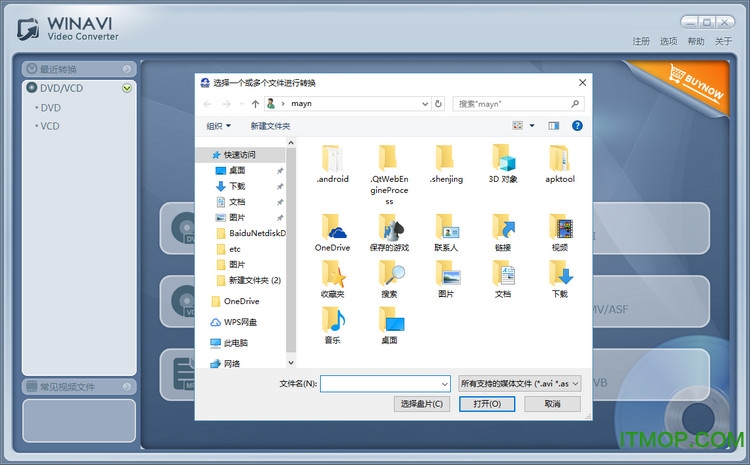Click the help question mark icon
This screenshot has height=465, width=750.
point(577,126)
